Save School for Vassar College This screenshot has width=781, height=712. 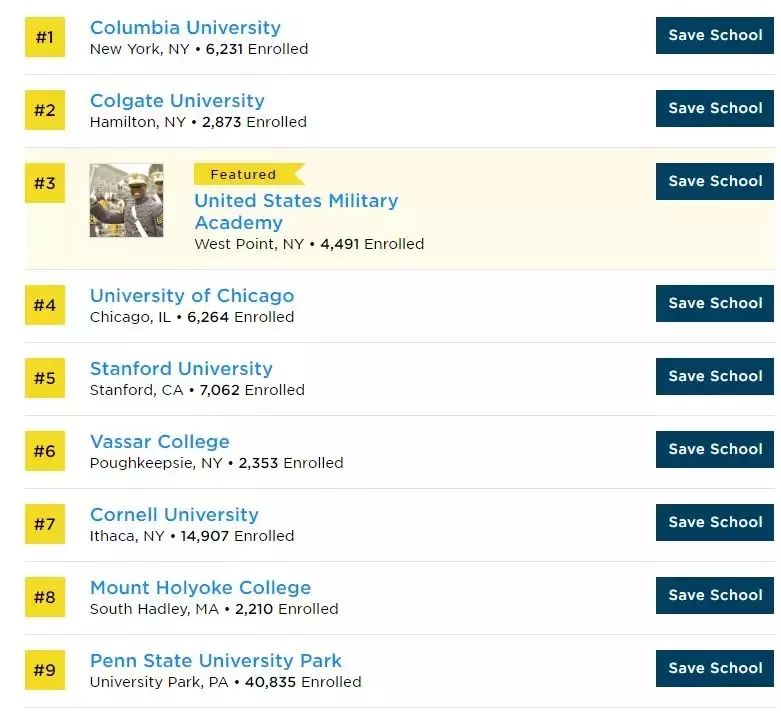click(714, 449)
